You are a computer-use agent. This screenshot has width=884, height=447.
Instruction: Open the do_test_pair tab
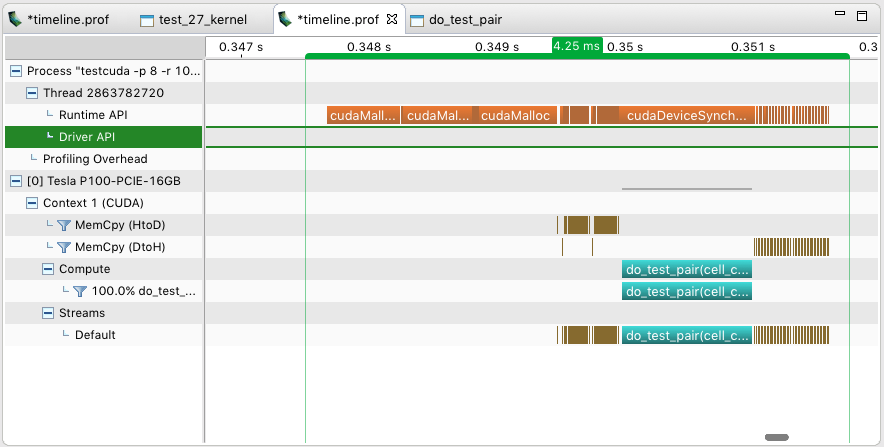pos(465,20)
